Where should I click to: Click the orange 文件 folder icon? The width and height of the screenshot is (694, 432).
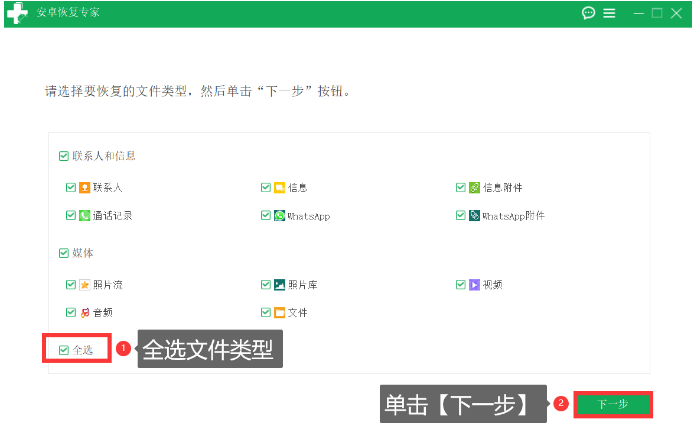point(280,312)
